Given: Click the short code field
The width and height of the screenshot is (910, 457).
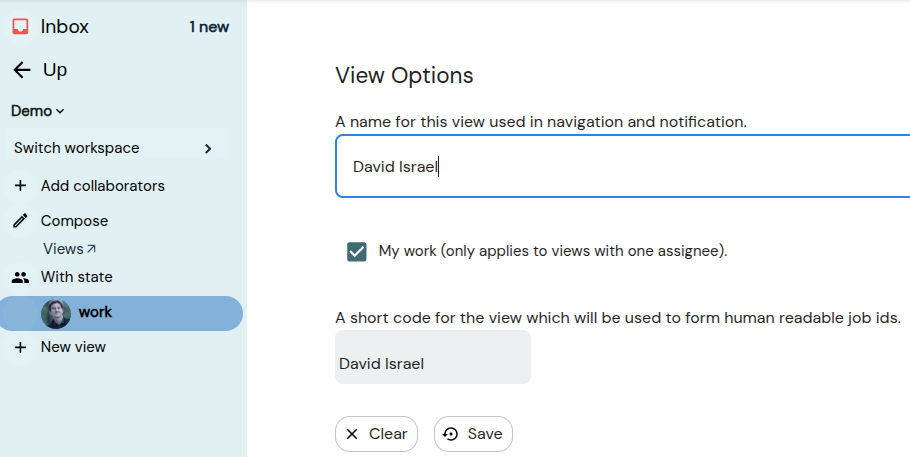Looking at the screenshot, I should [x=433, y=357].
